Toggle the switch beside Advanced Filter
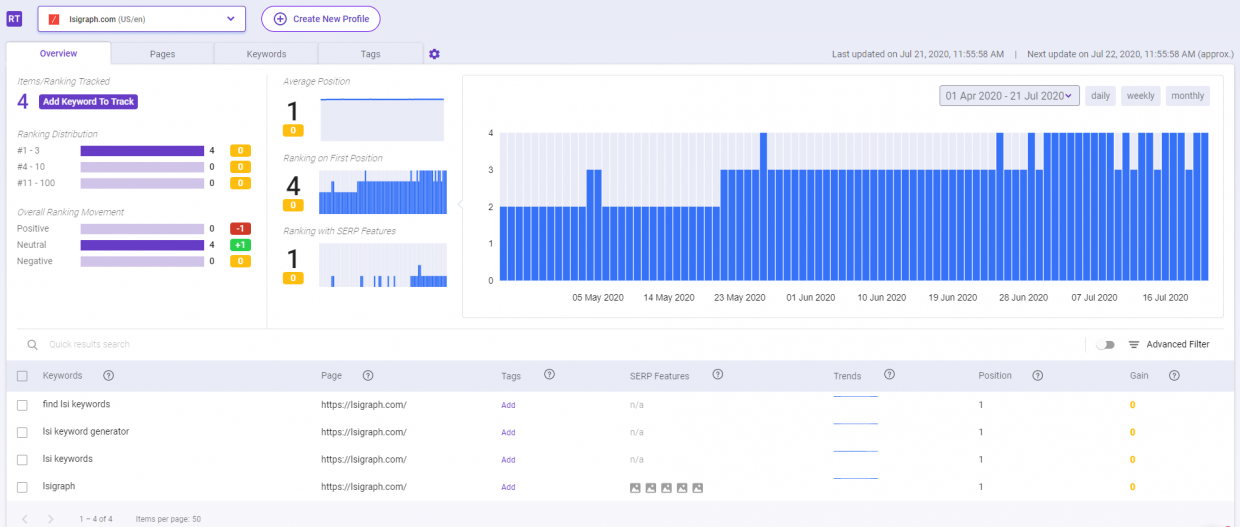This screenshot has height=527, width=1240. click(1105, 344)
